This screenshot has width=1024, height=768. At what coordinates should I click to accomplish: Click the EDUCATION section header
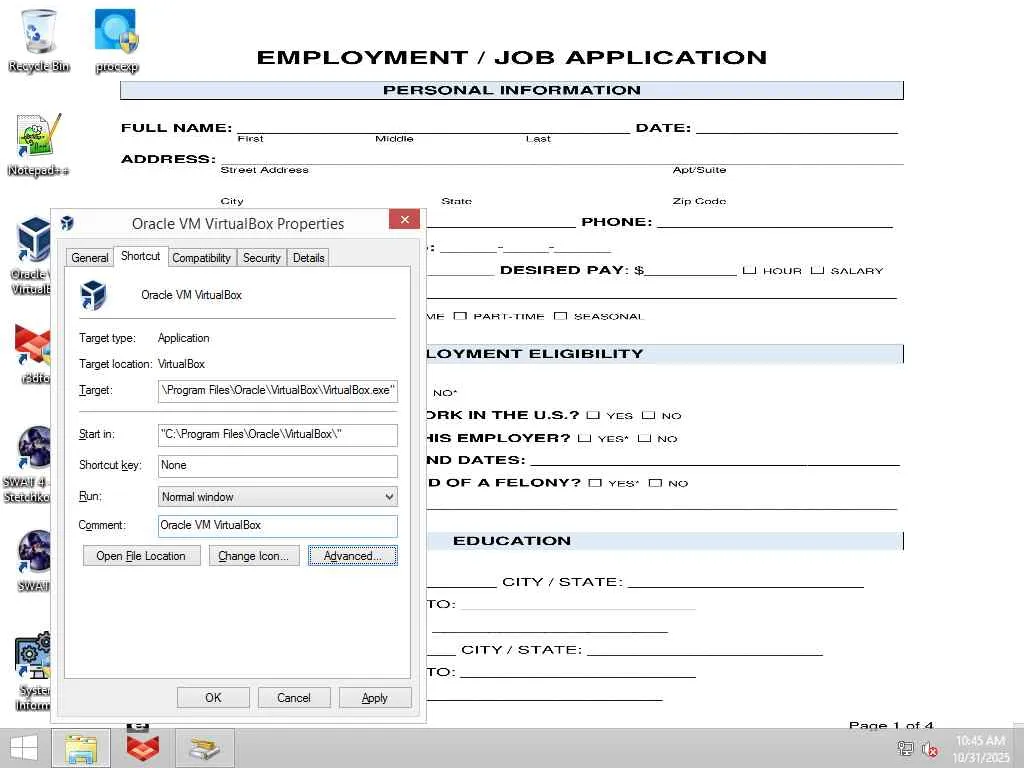tap(512, 541)
